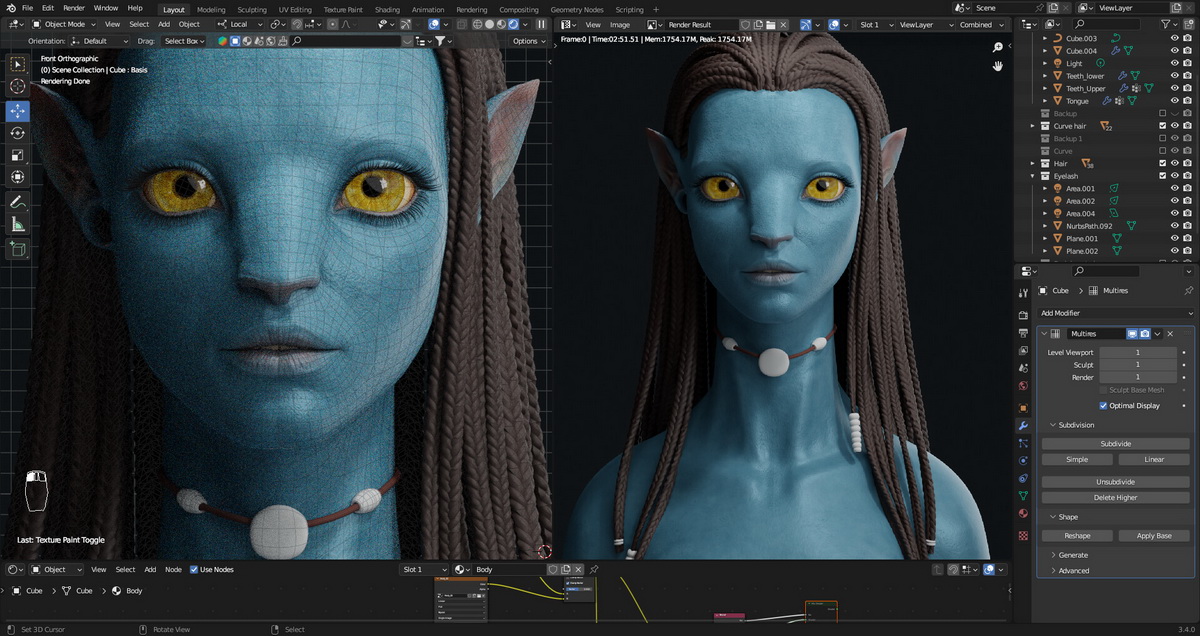Pin the properties editor context
Viewport: 1200px width, 636px height.
1188,291
